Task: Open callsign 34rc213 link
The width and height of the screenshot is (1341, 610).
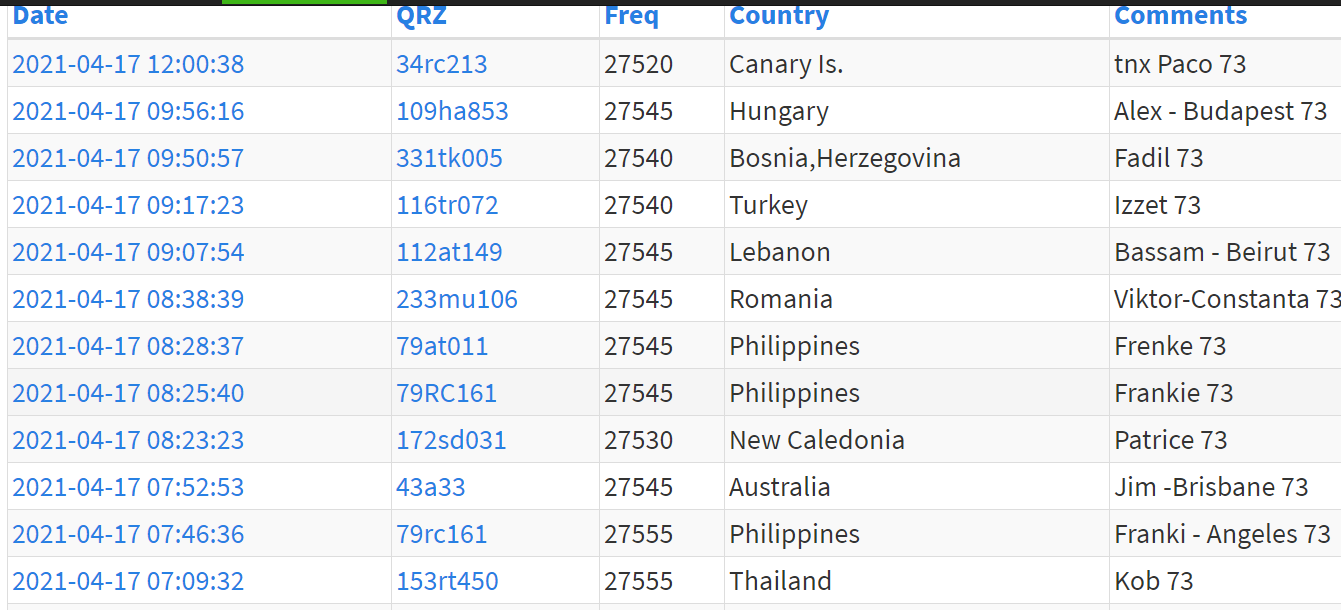Action: pos(442,64)
